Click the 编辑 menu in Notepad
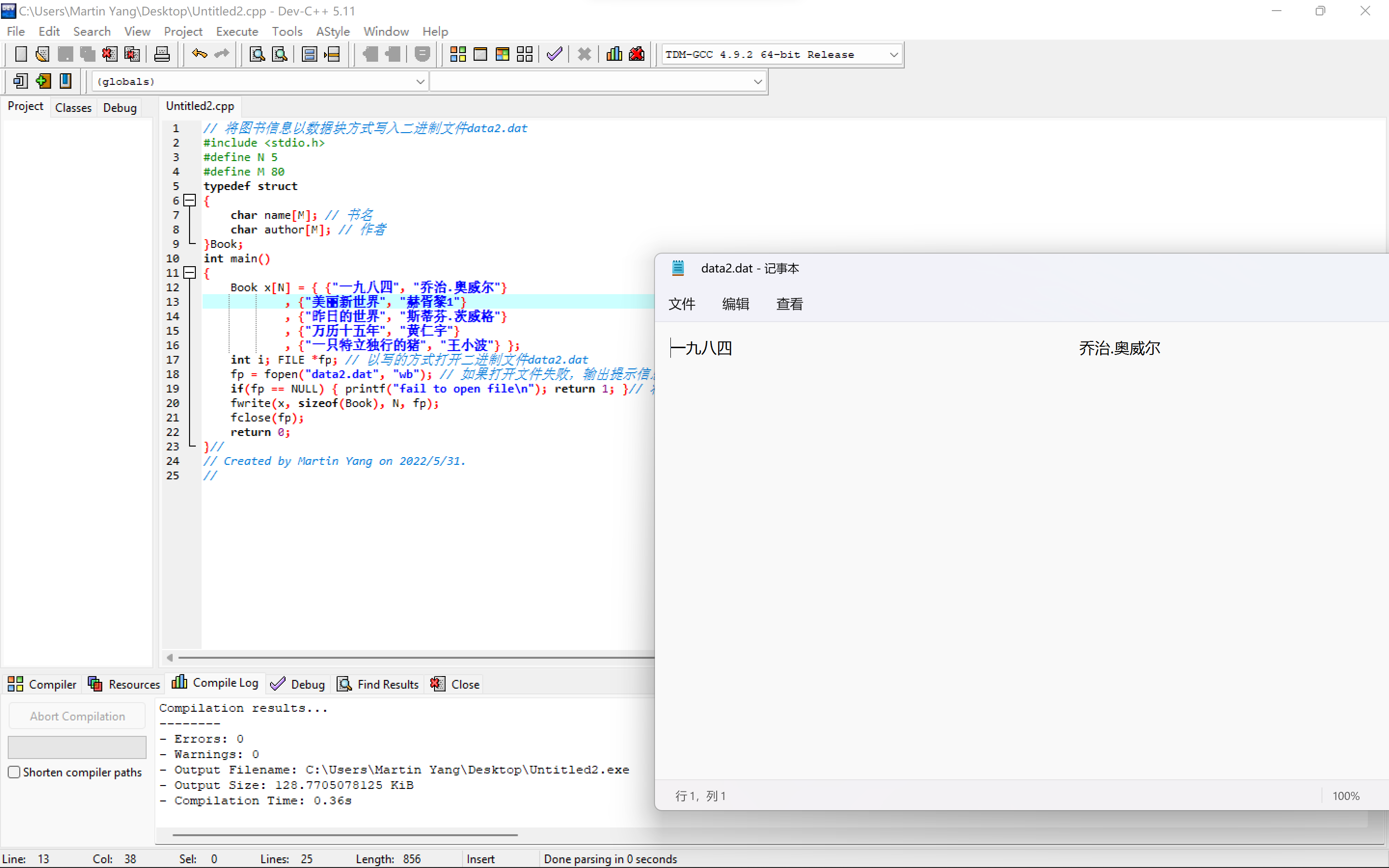1389x868 pixels. tap(735, 304)
